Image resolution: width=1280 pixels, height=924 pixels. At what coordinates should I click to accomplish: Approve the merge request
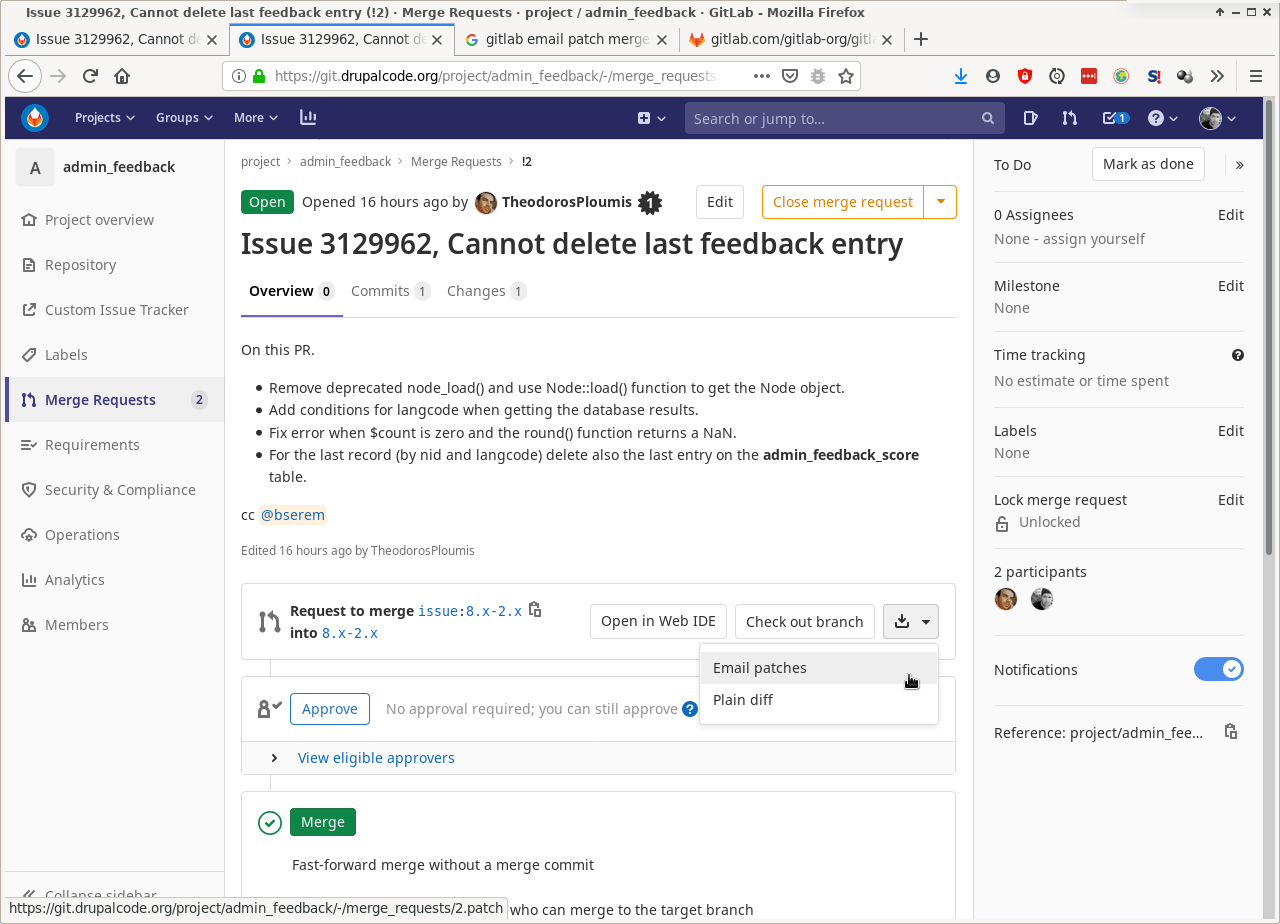point(329,708)
